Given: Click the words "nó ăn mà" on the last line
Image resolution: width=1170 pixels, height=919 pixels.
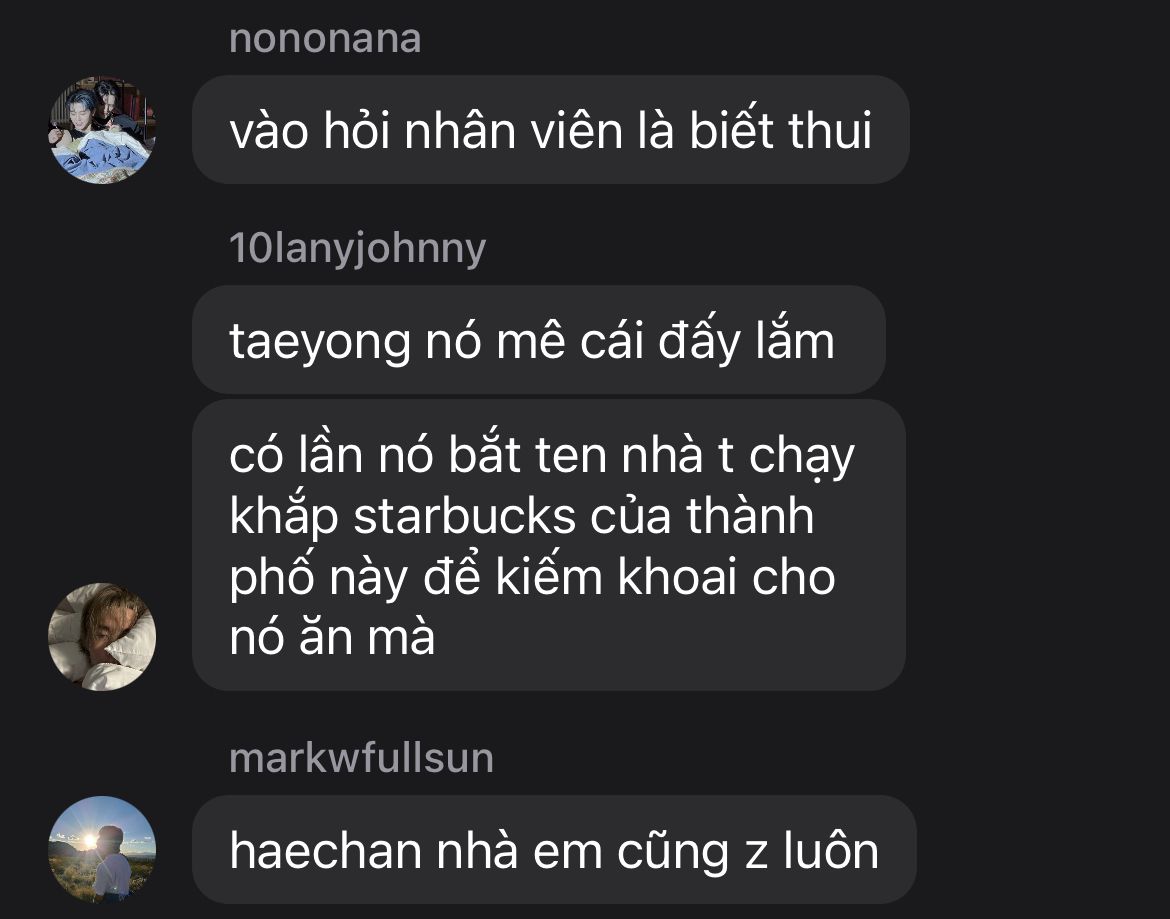Looking at the screenshot, I should coord(332,638).
